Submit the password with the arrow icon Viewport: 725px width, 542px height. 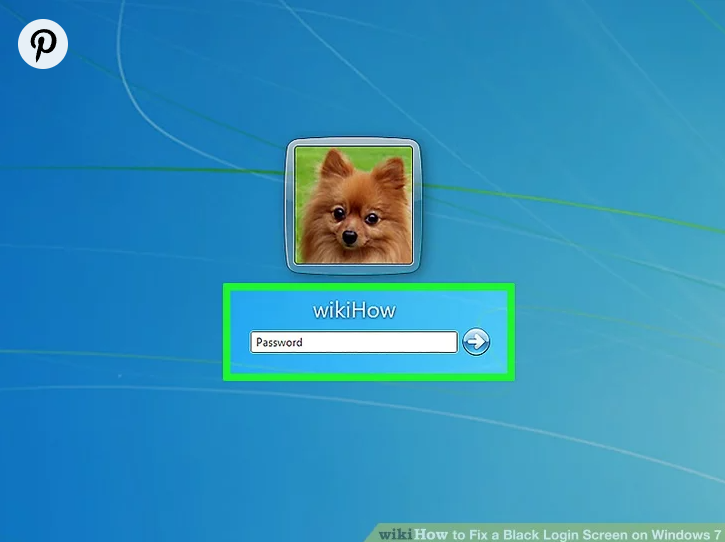coord(477,342)
